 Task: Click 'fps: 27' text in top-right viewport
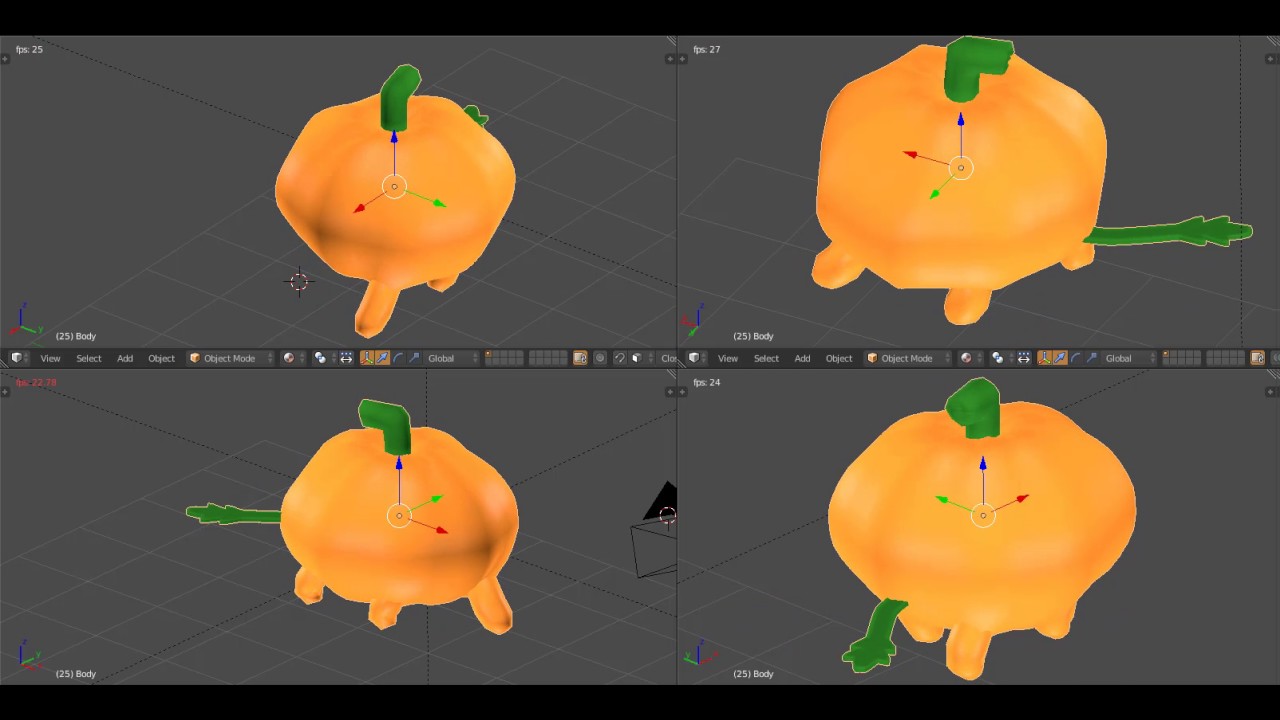click(x=707, y=49)
